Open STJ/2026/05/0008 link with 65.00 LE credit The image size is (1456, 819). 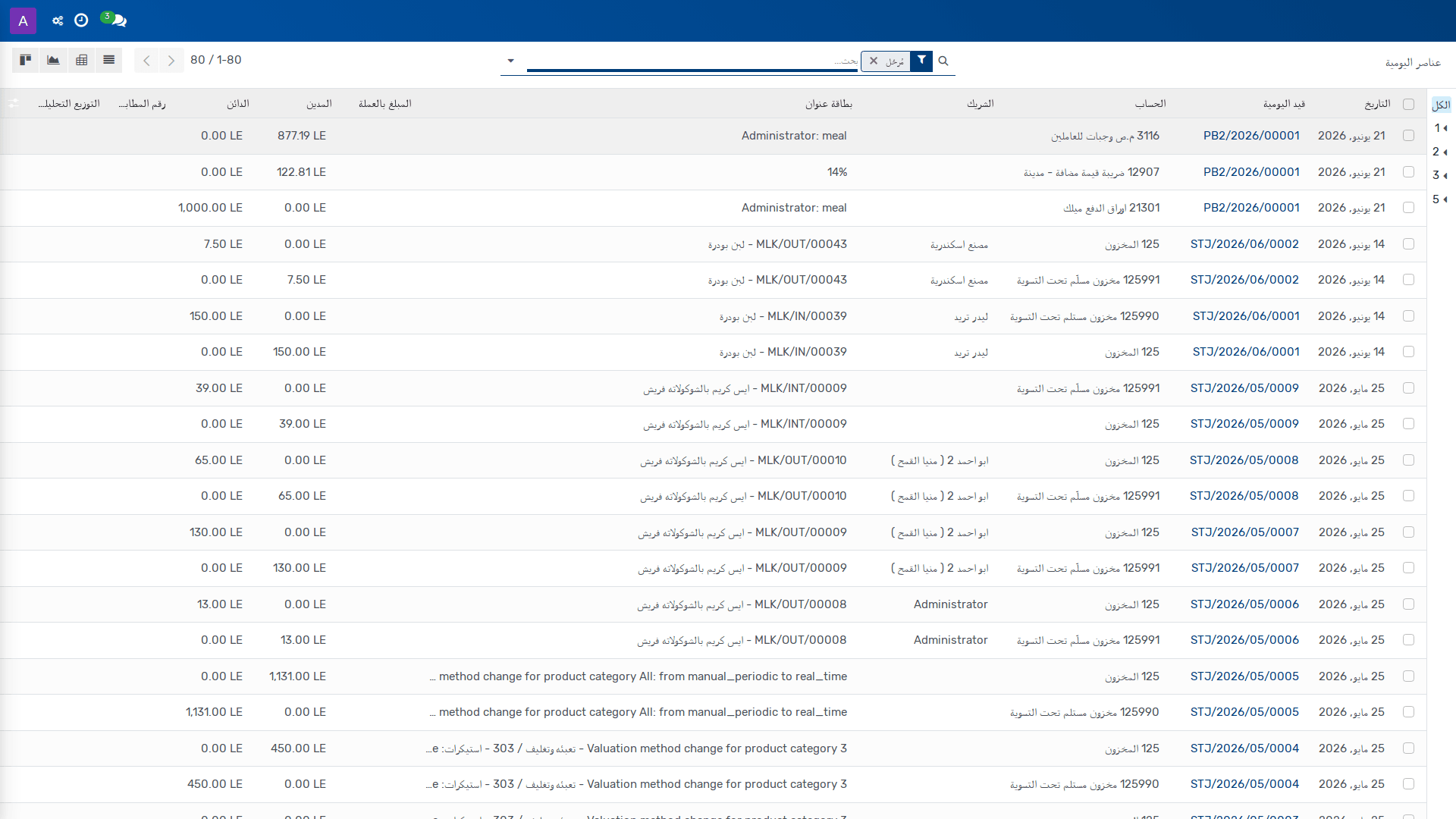click(1244, 460)
